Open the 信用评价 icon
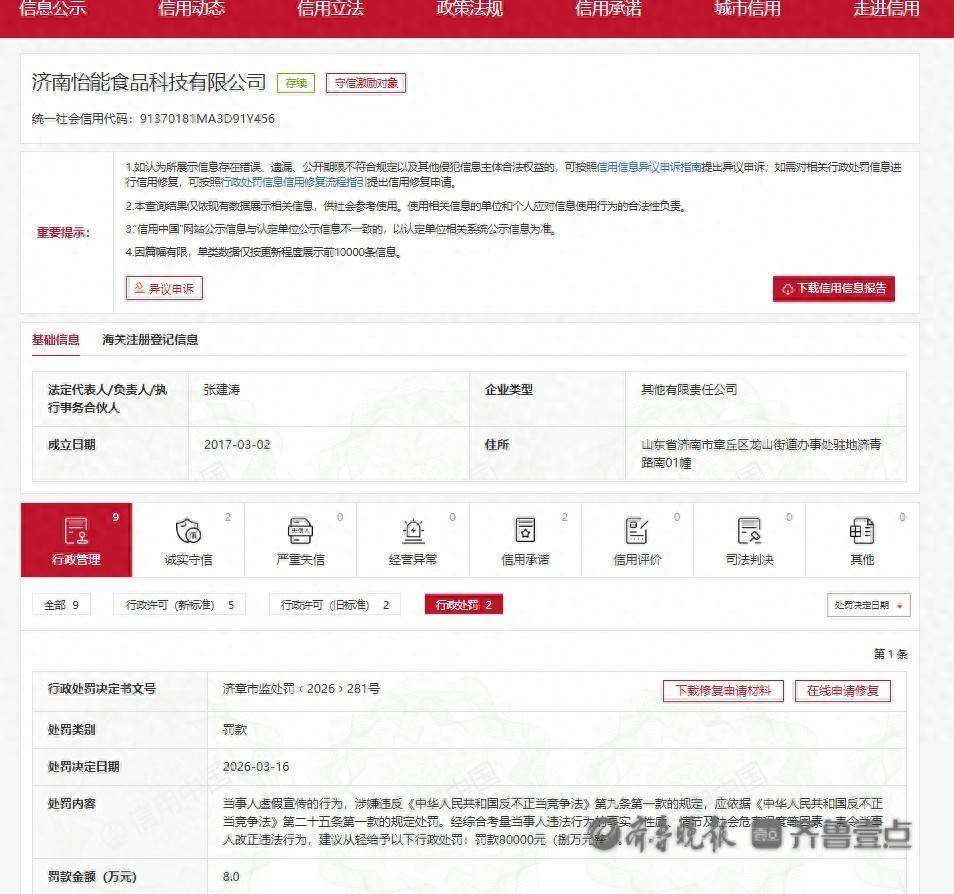Image resolution: width=954 pixels, height=894 pixels. tap(637, 531)
